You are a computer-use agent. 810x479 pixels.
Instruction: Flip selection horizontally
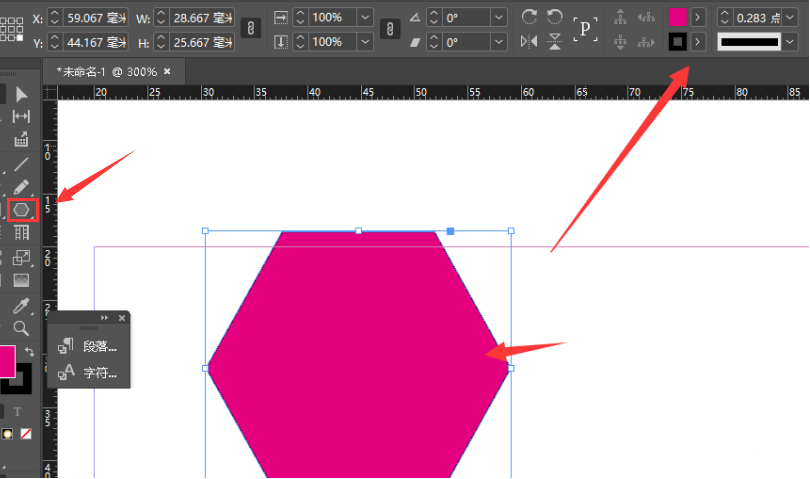pos(529,41)
